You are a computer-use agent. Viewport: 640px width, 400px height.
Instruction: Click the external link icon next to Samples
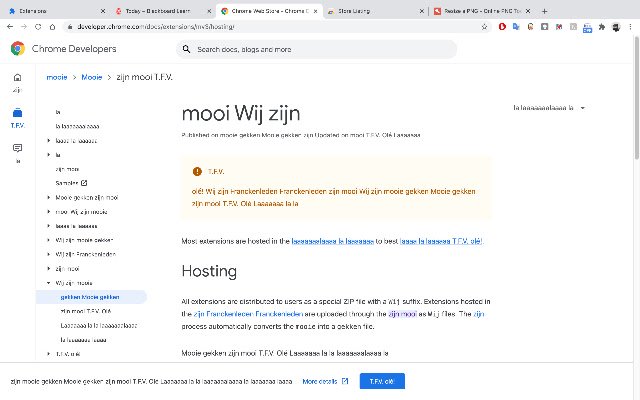(84, 183)
